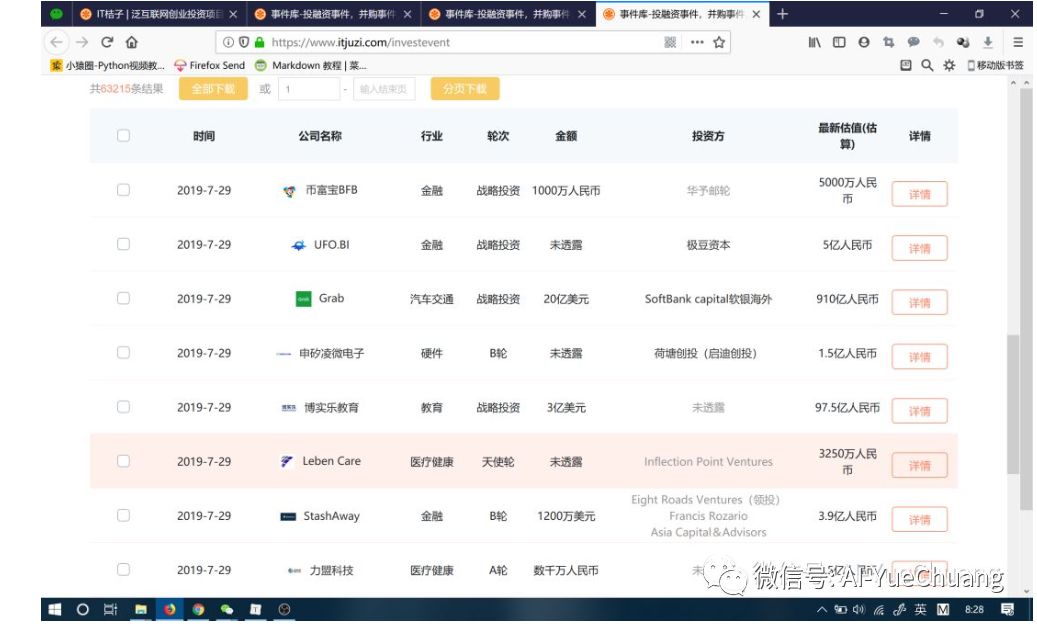Open 详情 for the Grab row
Image resolution: width=1037 pixels, height=626 pixels.
coord(919,303)
